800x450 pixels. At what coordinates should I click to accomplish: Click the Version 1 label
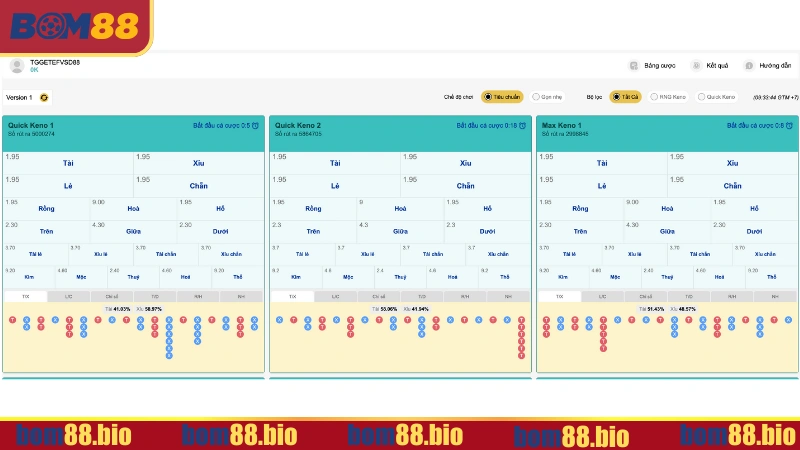point(19,97)
